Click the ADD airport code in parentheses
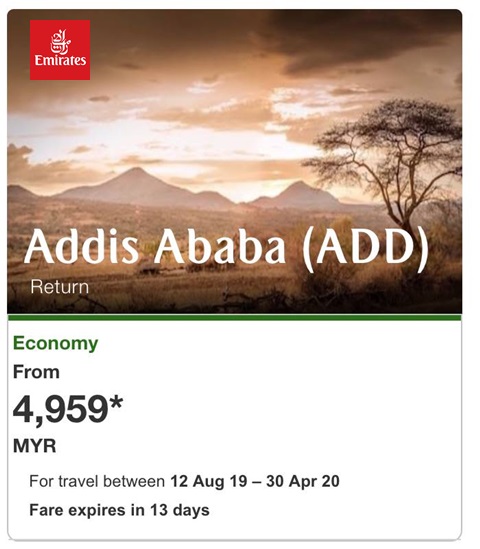 (x=366, y=248)
